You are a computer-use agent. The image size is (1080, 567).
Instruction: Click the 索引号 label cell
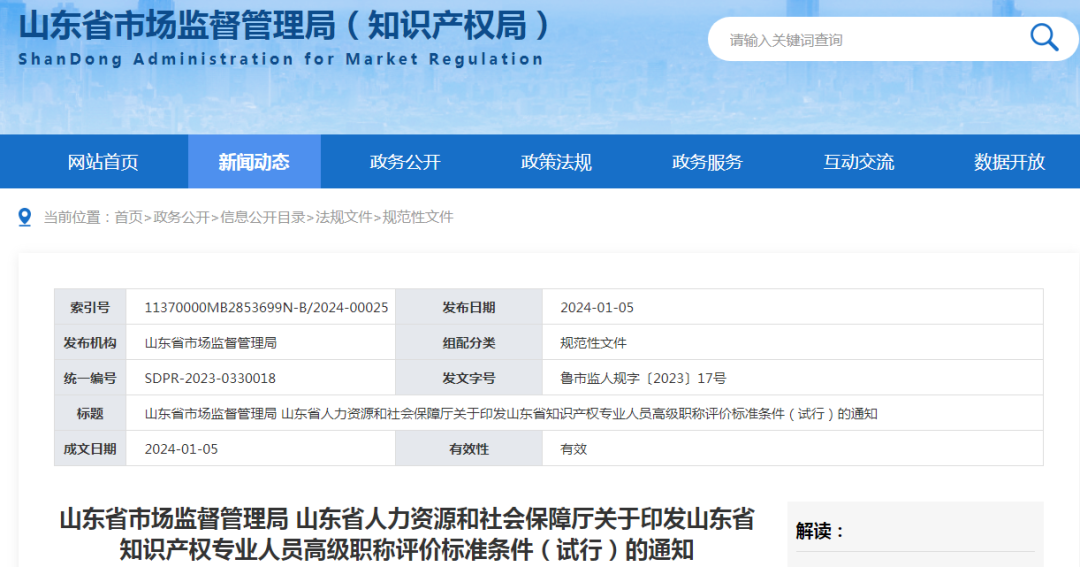pyautogui.click(x=90, y=307)
